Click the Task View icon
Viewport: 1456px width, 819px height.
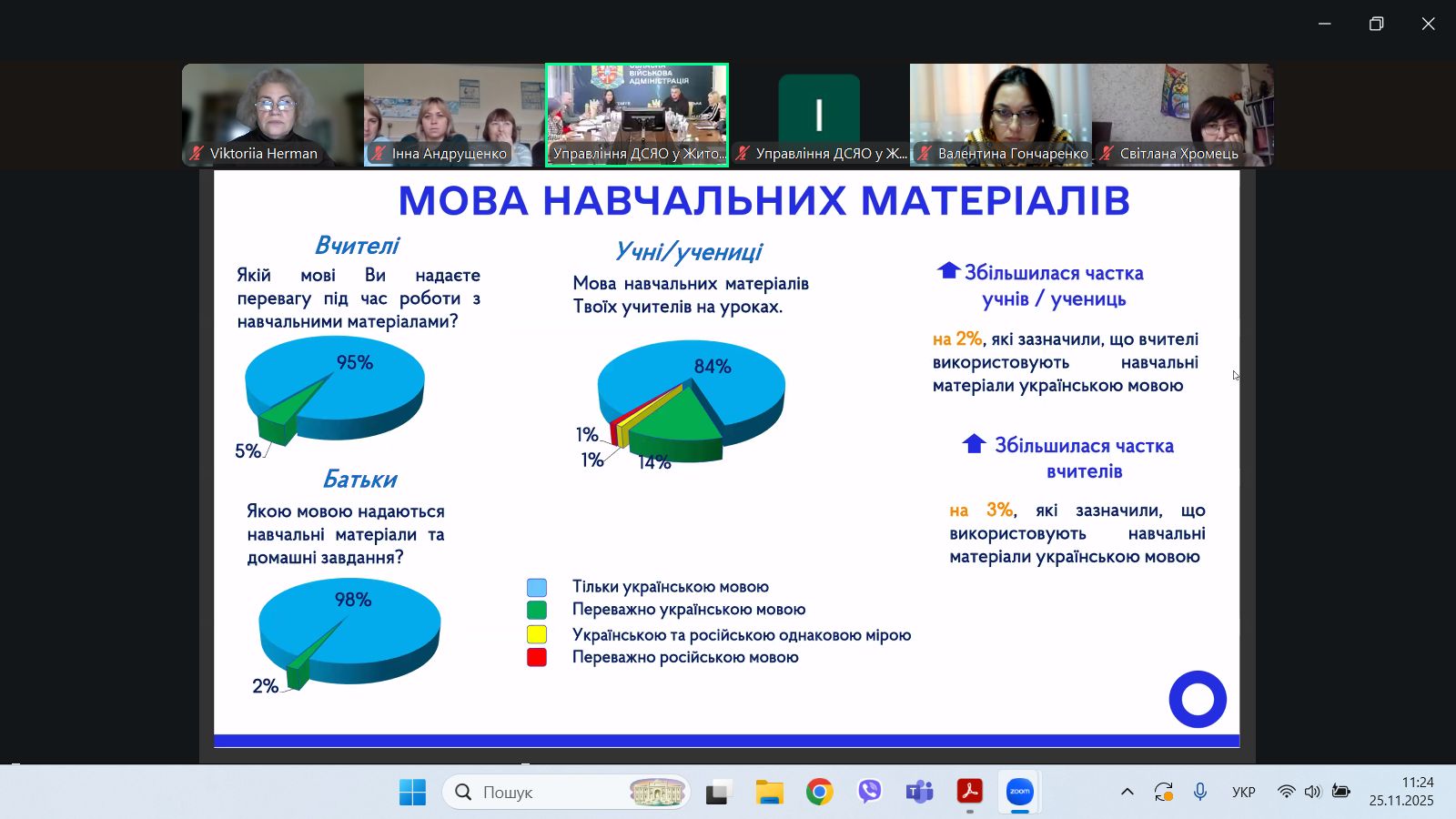(x=719, y=792)
